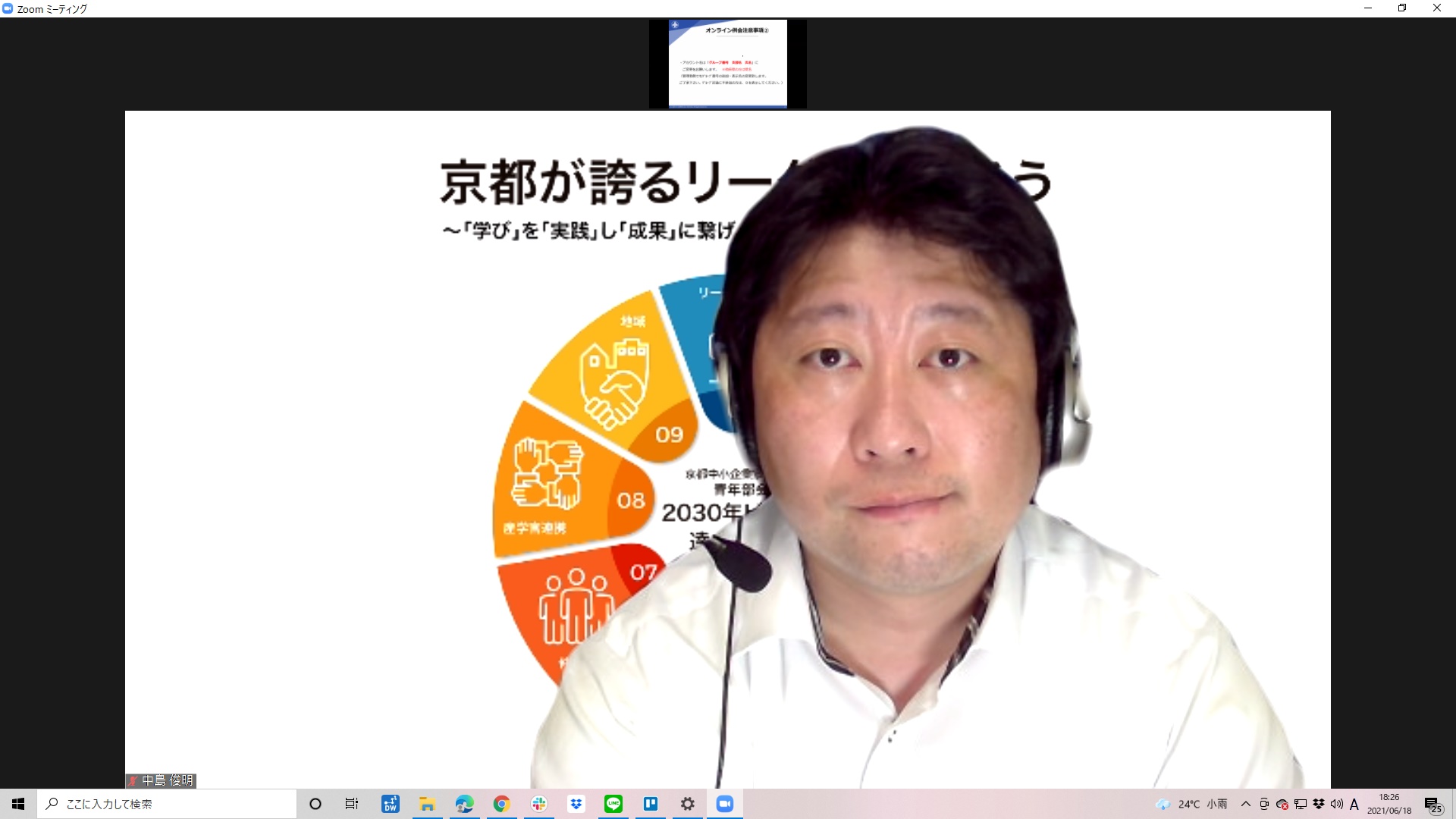Viewport: 1456px width, 819px height.
Task: Open Google Chrome from the taskbar
Action: (x=501, y=804)
